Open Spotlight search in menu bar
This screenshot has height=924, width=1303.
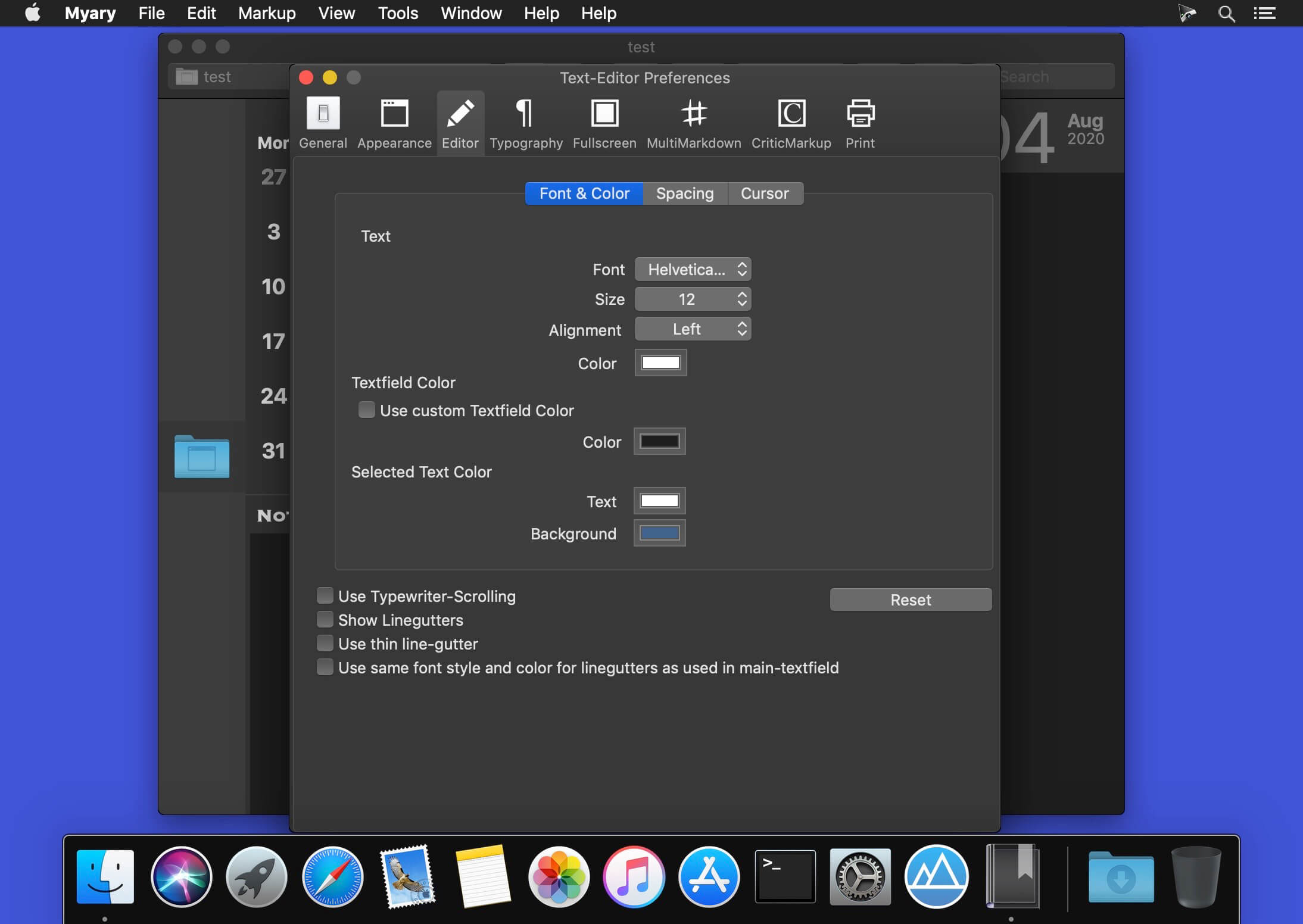(1226, 13)
